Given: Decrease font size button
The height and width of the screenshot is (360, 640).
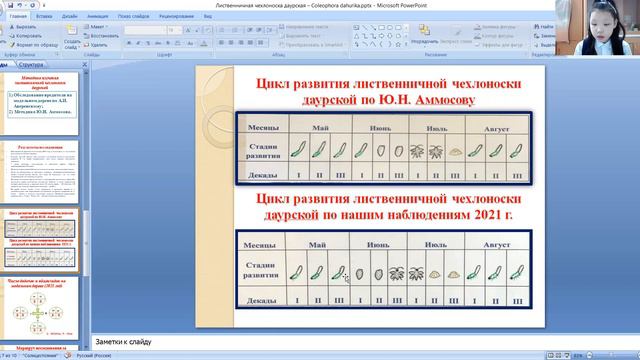Looking at the screenshot, I should [197, 30].
